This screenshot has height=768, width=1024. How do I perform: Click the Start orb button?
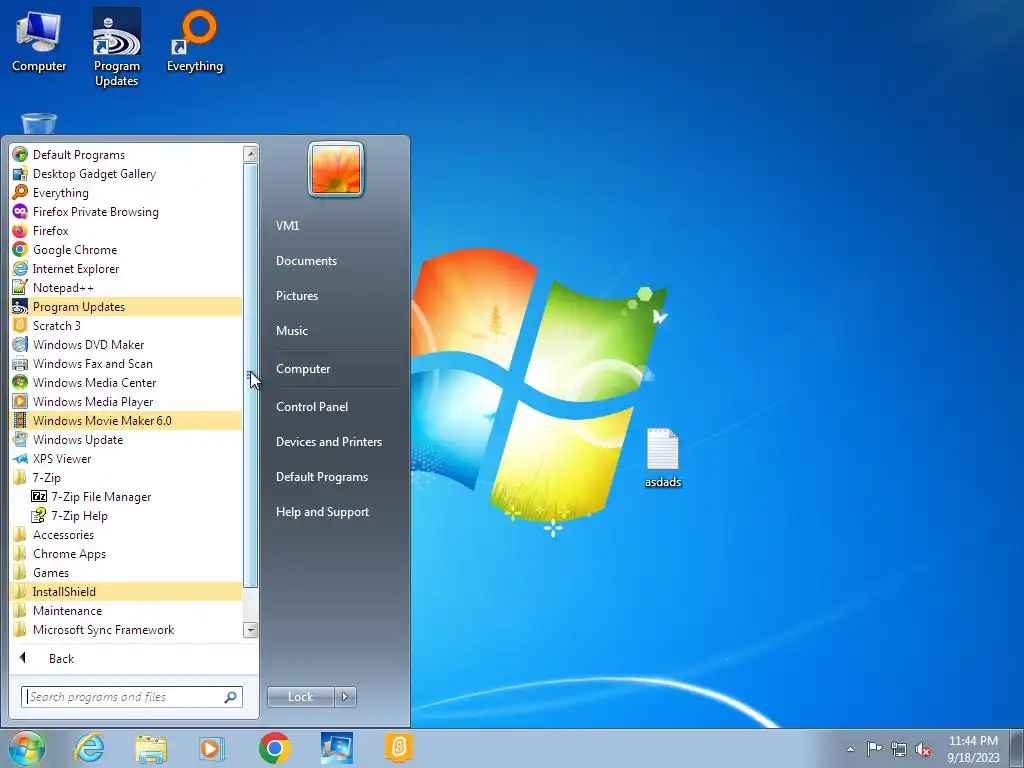[x=27, y=748]
